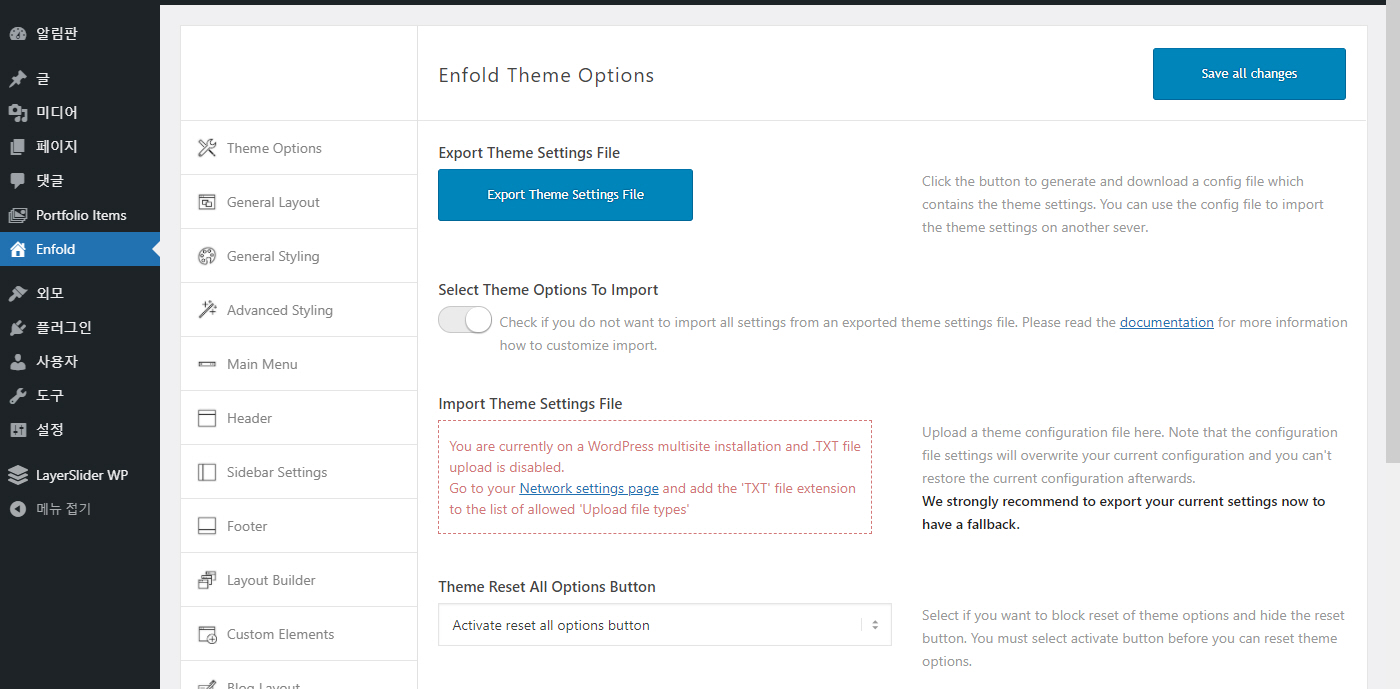The width and height of the screenshot is (1400, 689).
Task: Click the Enfold house icon
Action: point(18,249)
